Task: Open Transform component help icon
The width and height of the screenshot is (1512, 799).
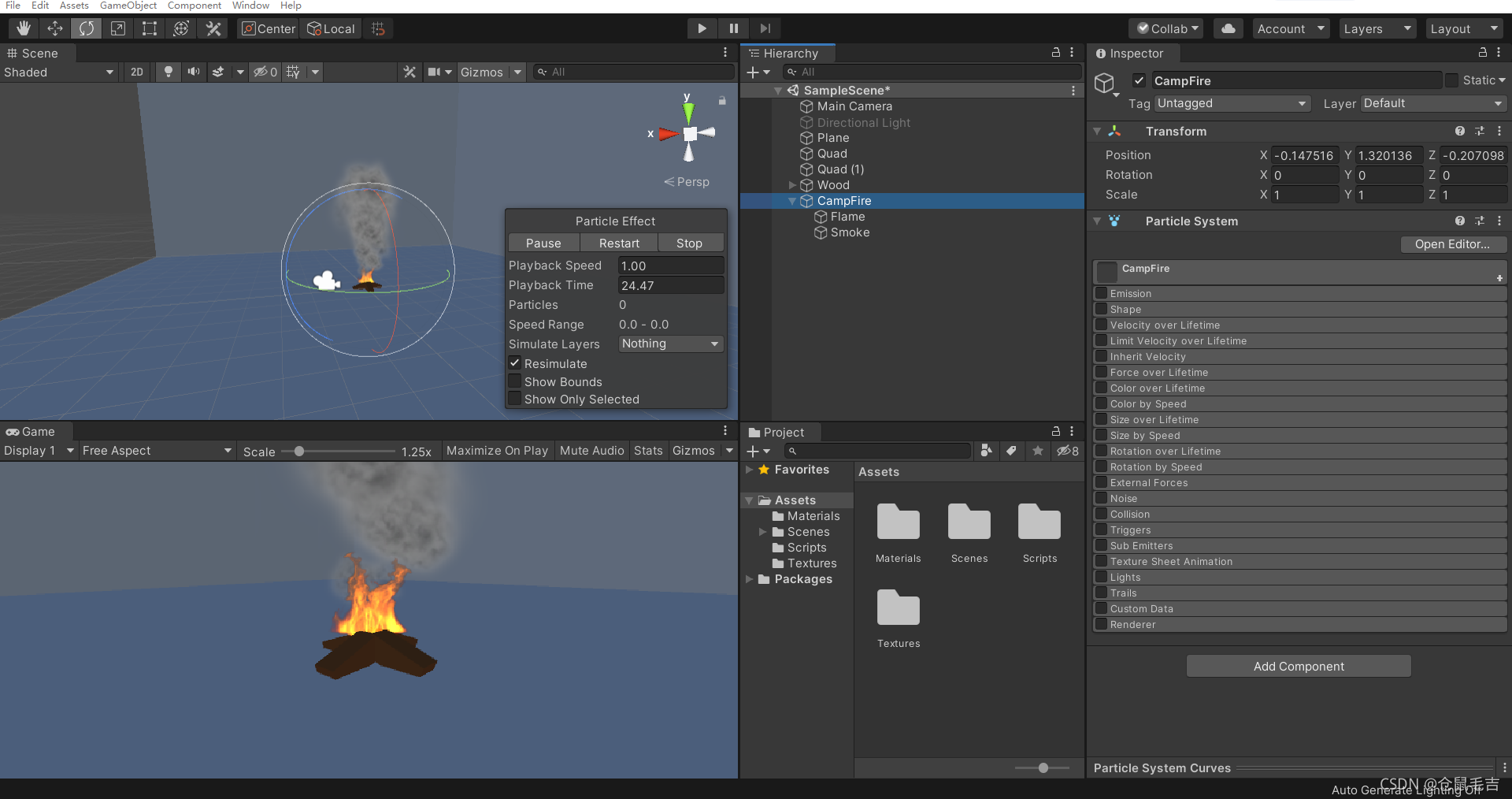Action: click(1460, 131)
